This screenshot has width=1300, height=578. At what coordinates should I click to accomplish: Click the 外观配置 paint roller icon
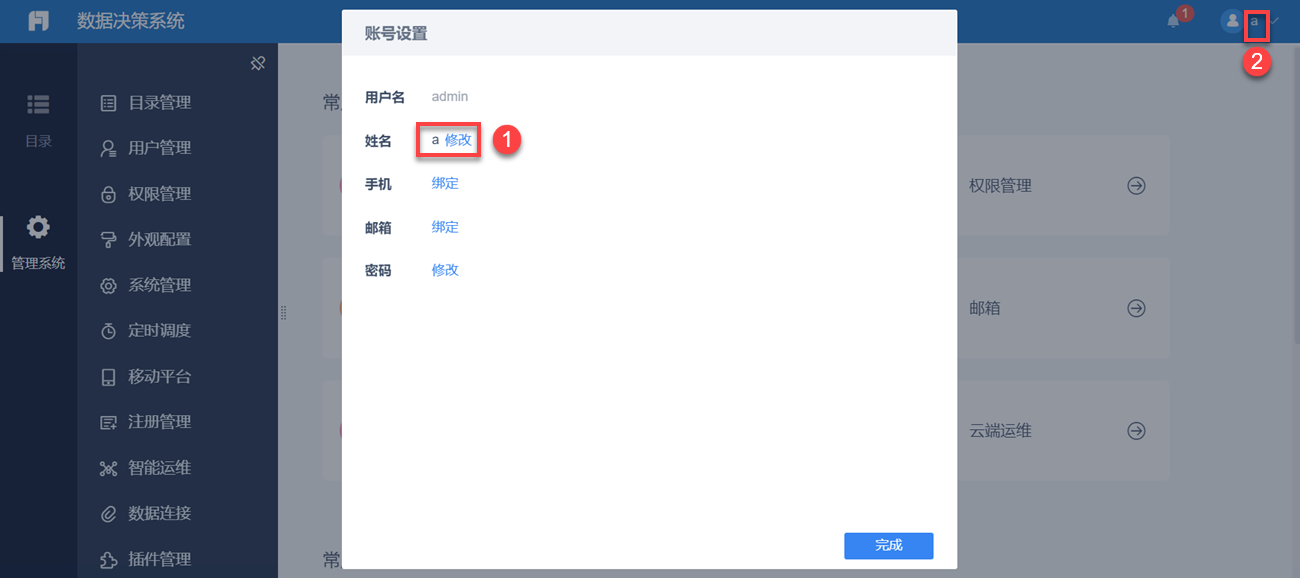pyautogui.click(x=109, y=240)
